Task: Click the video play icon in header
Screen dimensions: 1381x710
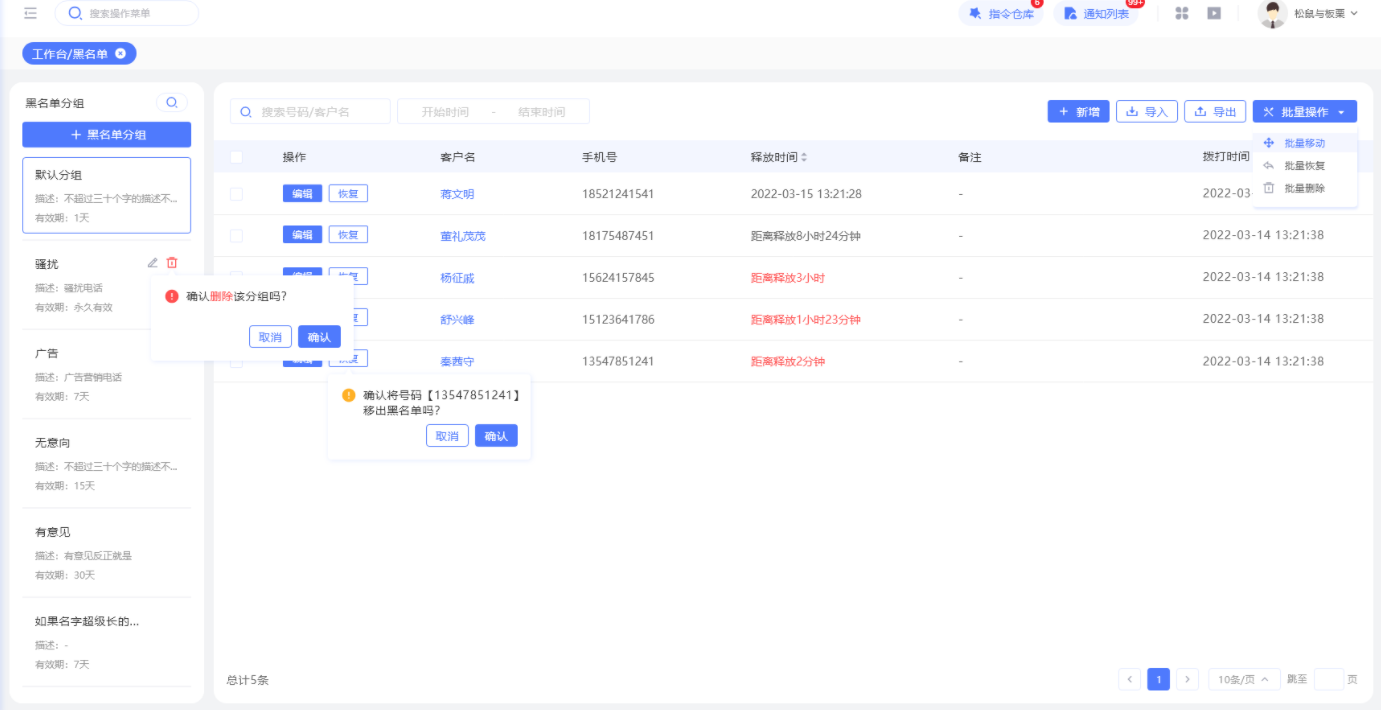Action: click(x=1214, y=13)
